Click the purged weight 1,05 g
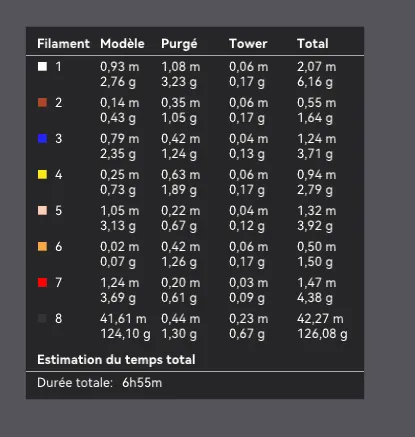415x437 pixels. pos(179,118)
